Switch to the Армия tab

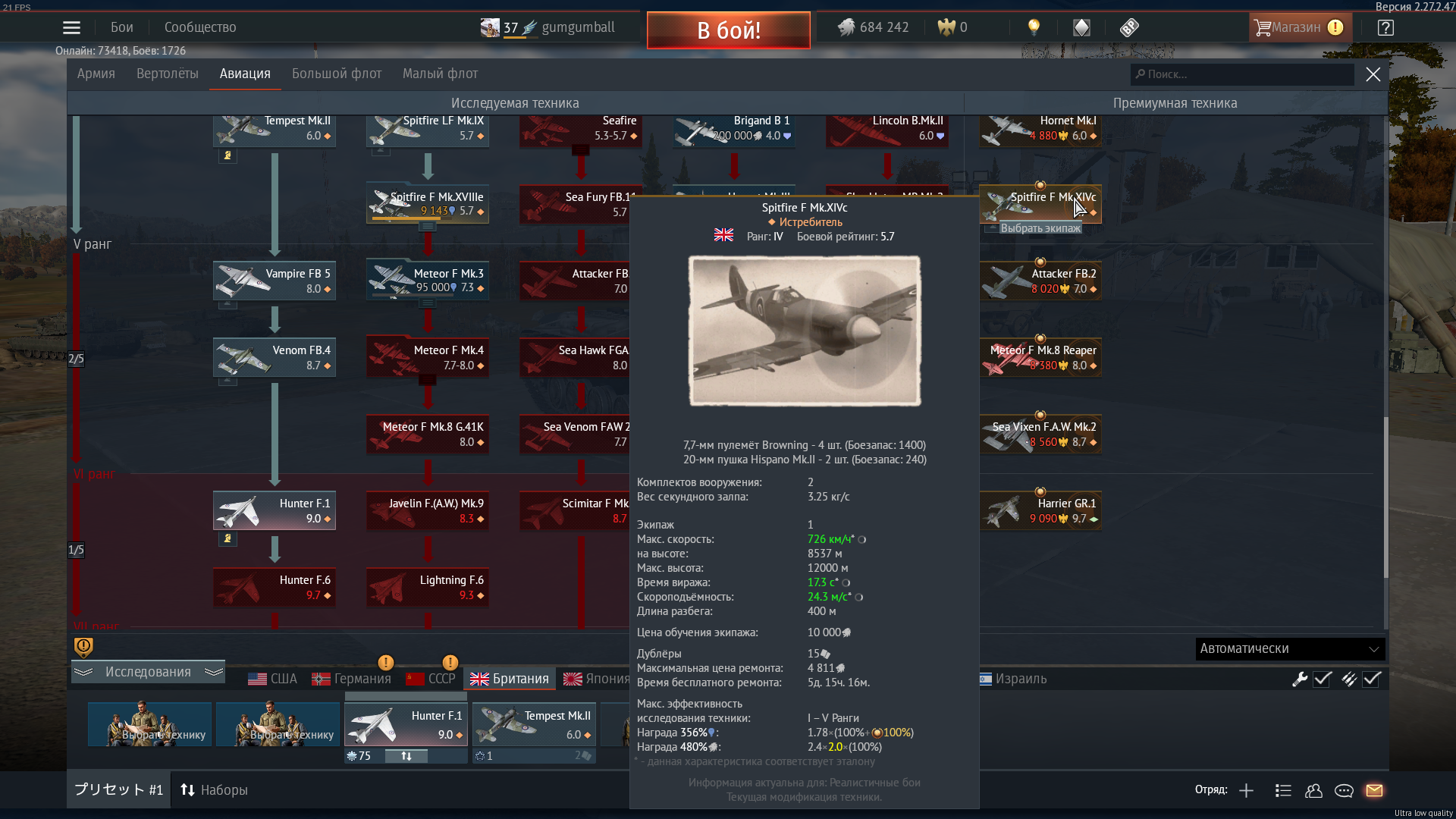pos(96,74)
